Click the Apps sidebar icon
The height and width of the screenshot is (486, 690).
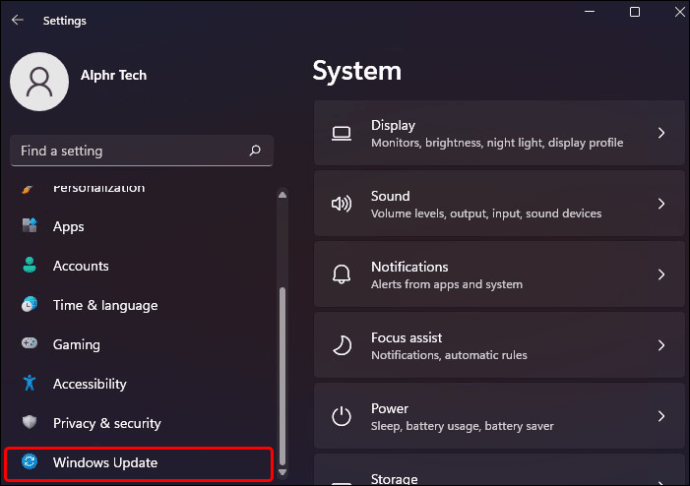pyautogui.click(x=30, y=227)
